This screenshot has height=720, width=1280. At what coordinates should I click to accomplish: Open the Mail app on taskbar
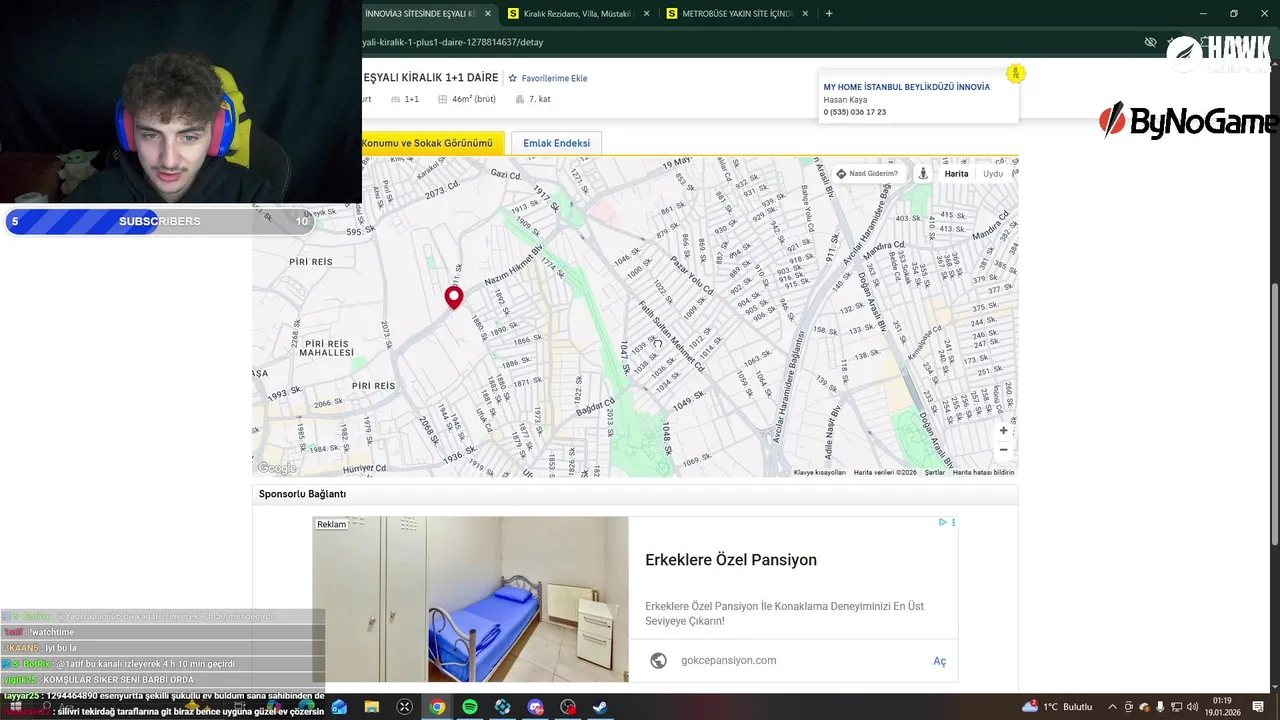tap(339, 707)
